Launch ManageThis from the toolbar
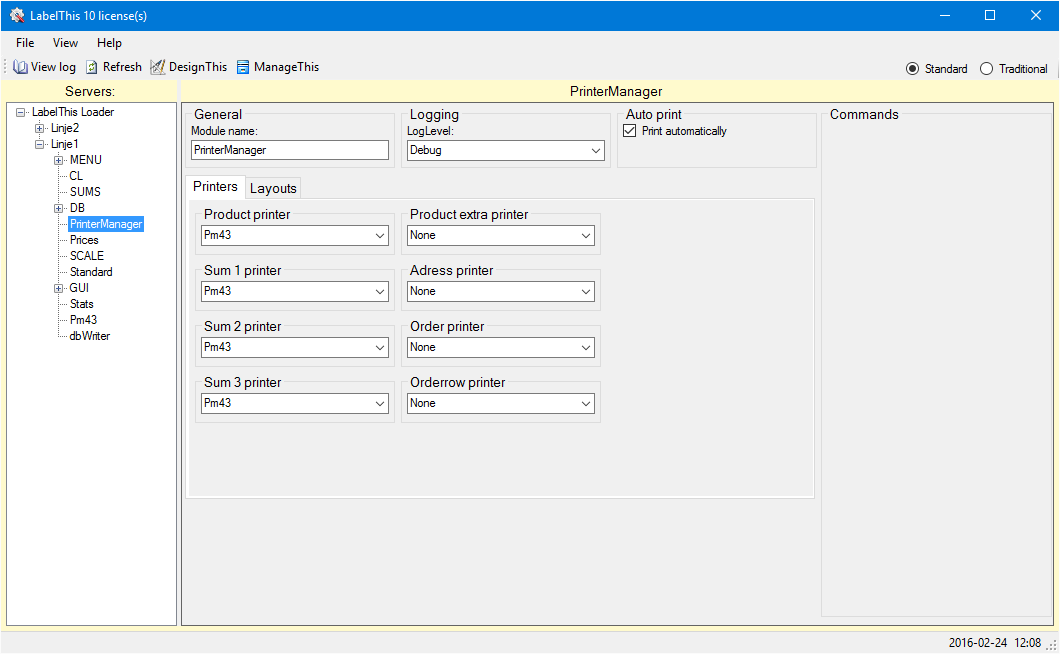 243,67
